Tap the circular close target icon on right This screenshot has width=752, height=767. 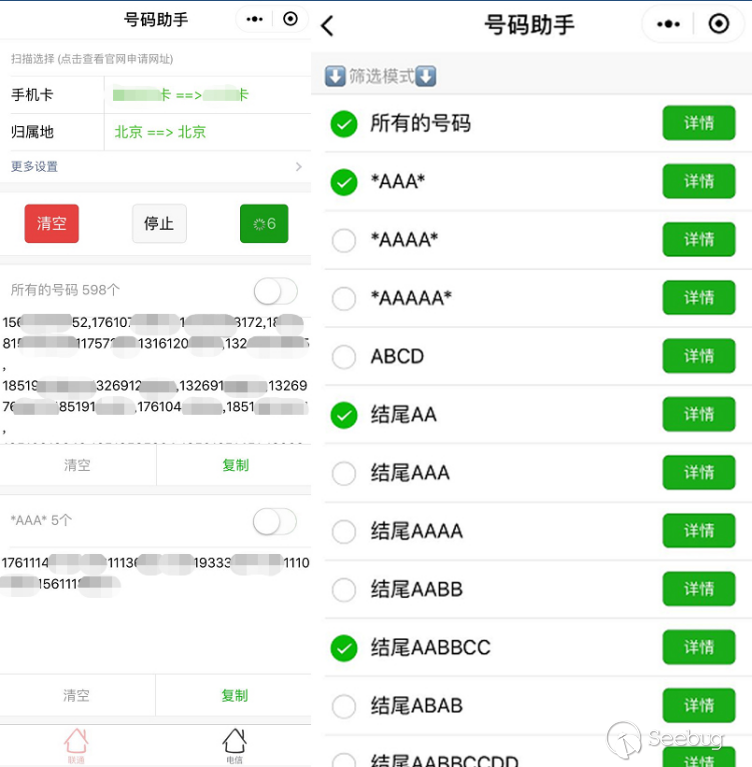pos(719,24)
